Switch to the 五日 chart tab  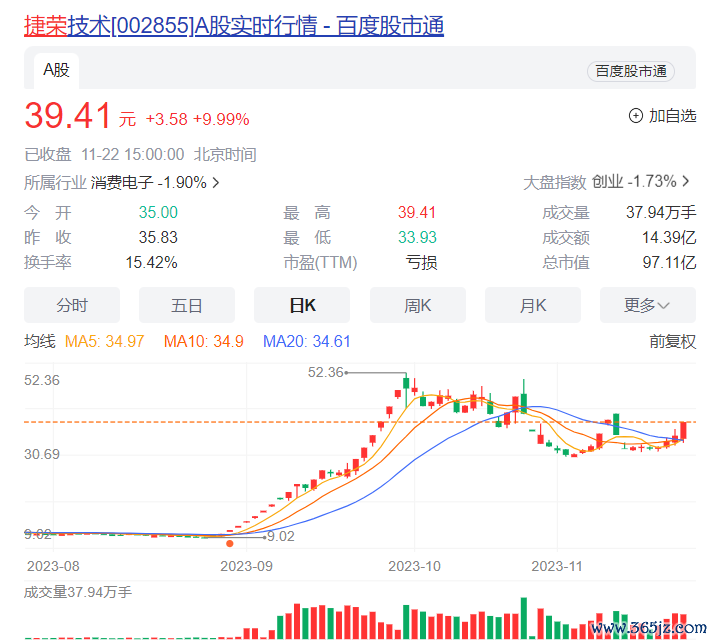click(x=187, y=305)
